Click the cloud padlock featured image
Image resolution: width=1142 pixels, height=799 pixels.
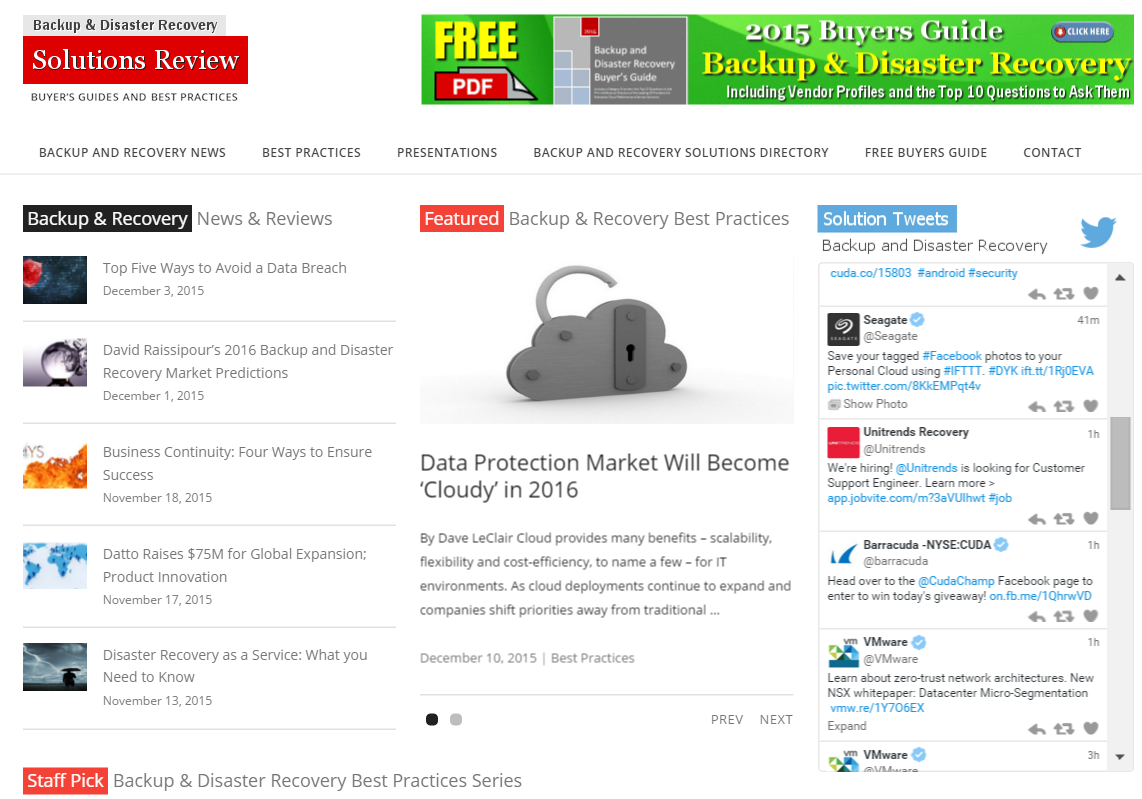point(606,339)
